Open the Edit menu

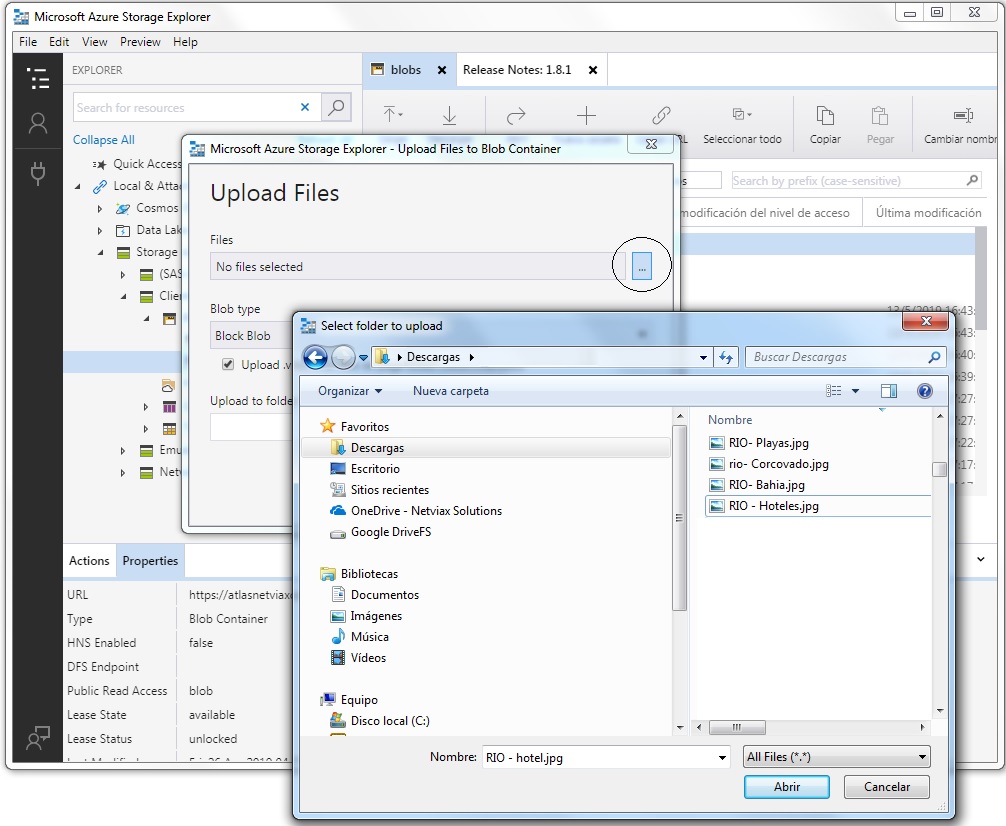point(59,42)
